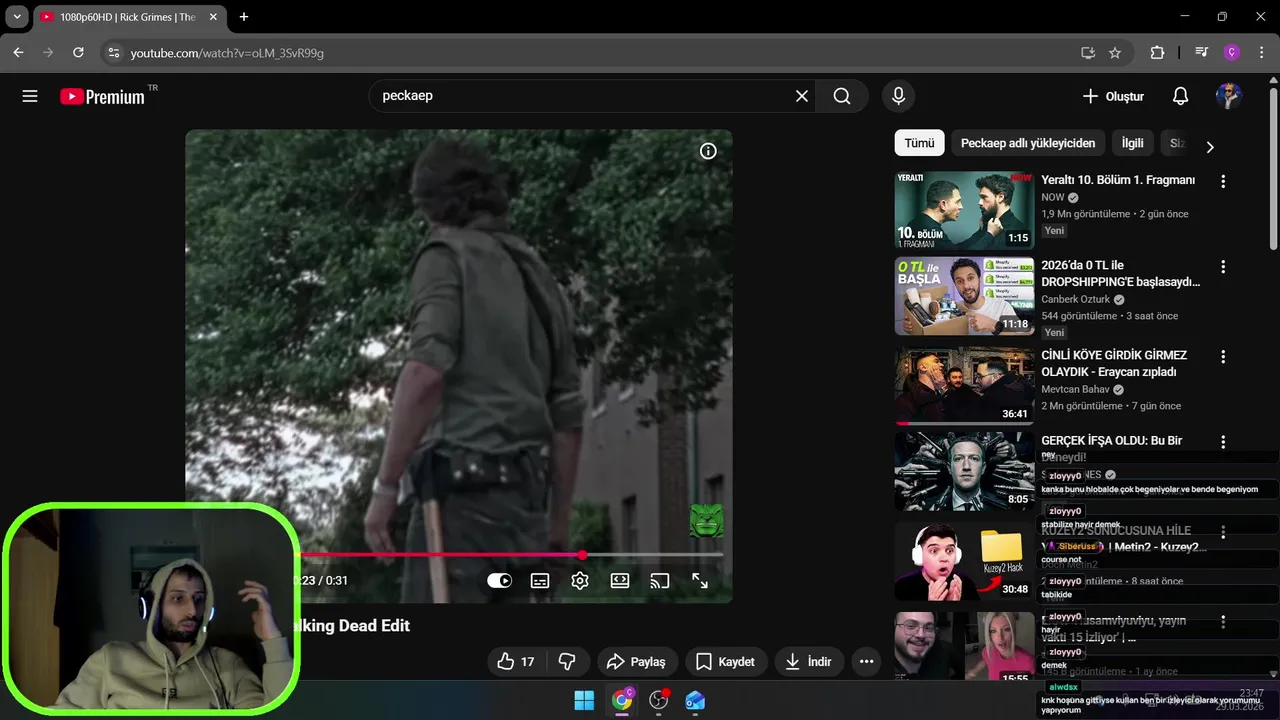Dislike the video

[x=567, y=662]
